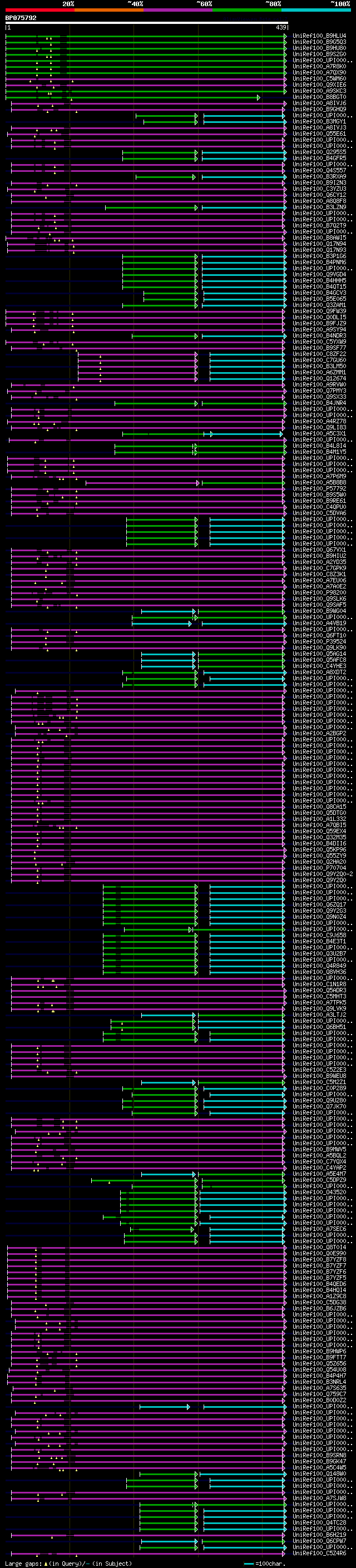Screen dimensions: 356x1568
Task: Open UniRef100_A7R8K0 hit label
Action: pyautogui.click(x=319, y=66)
